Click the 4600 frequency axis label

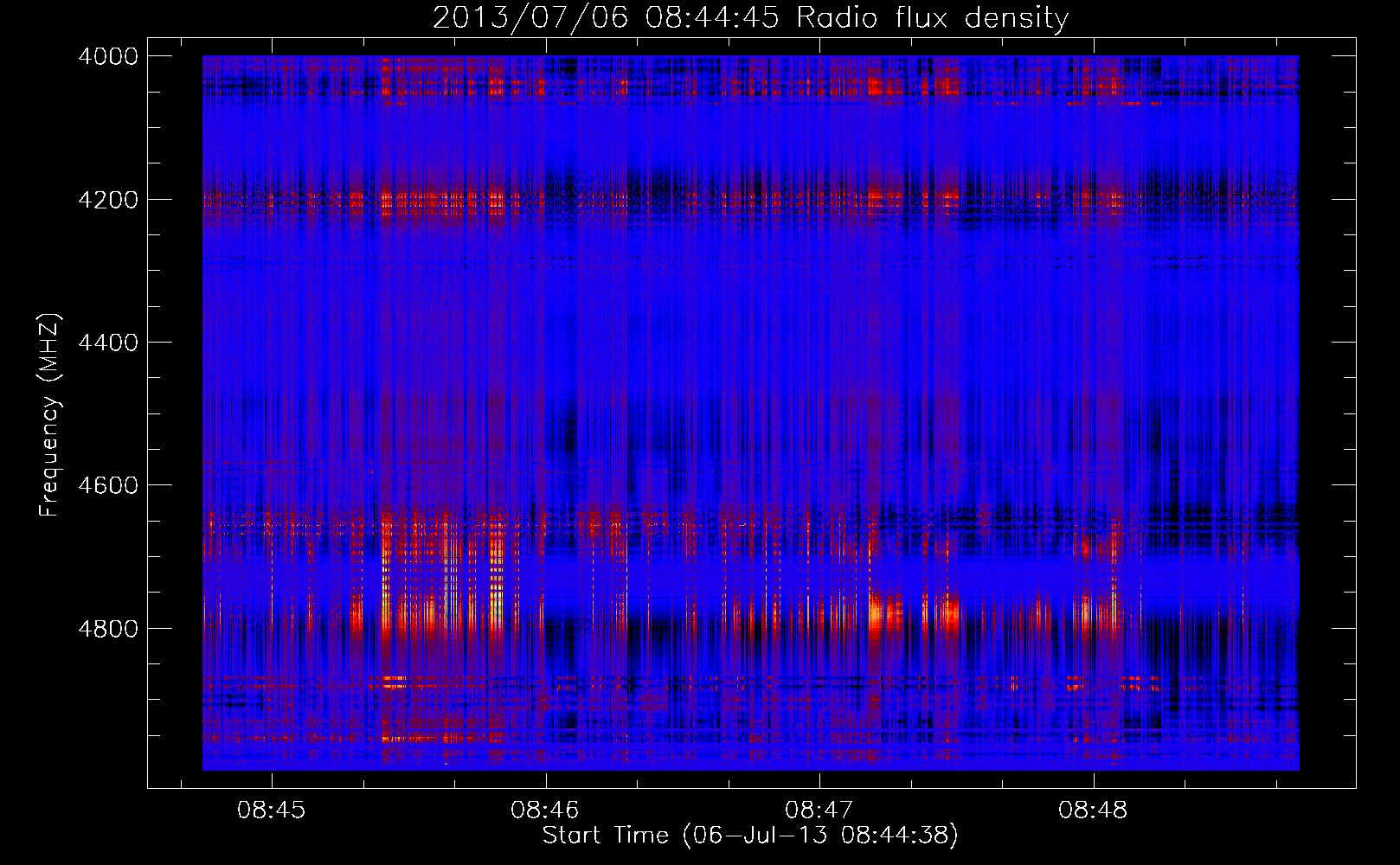tap(108, 485)
